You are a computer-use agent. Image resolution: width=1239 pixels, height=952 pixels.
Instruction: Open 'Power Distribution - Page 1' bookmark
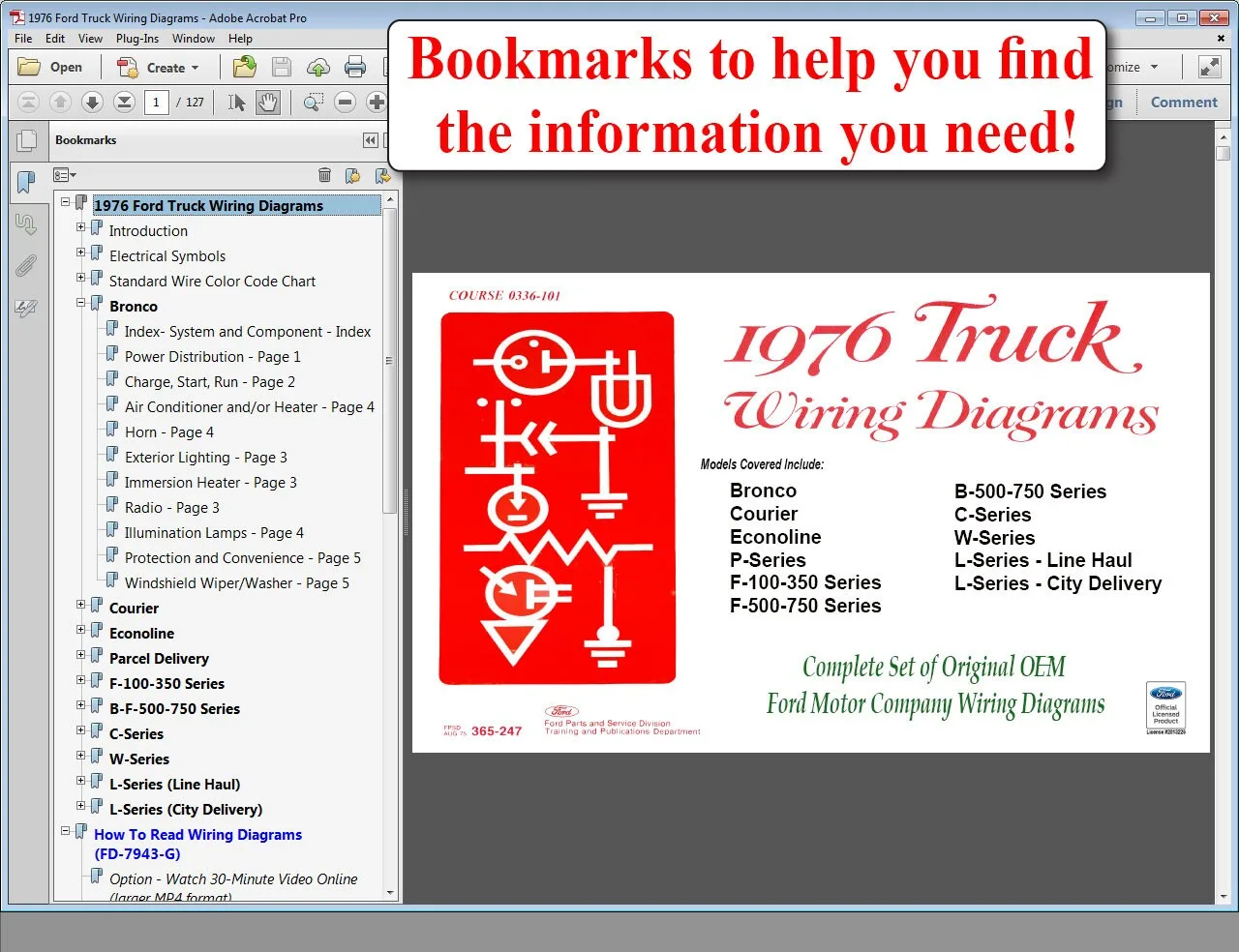pyautogui.click(x=213, y=357)
